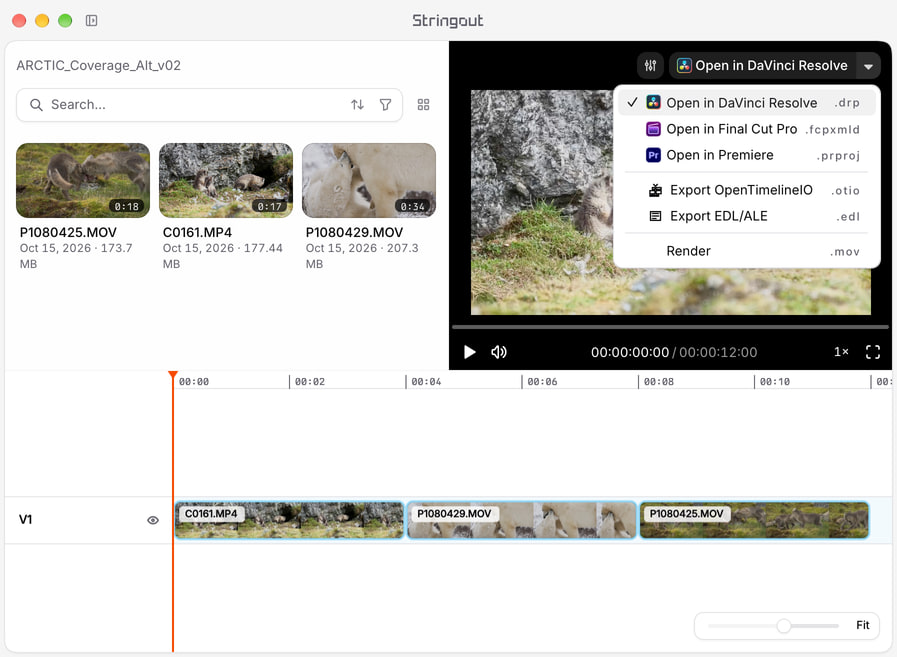This screenshot has width=897, height=657.
Task: Open the preview adjustments sliders icon
Action: pos(650,66)
